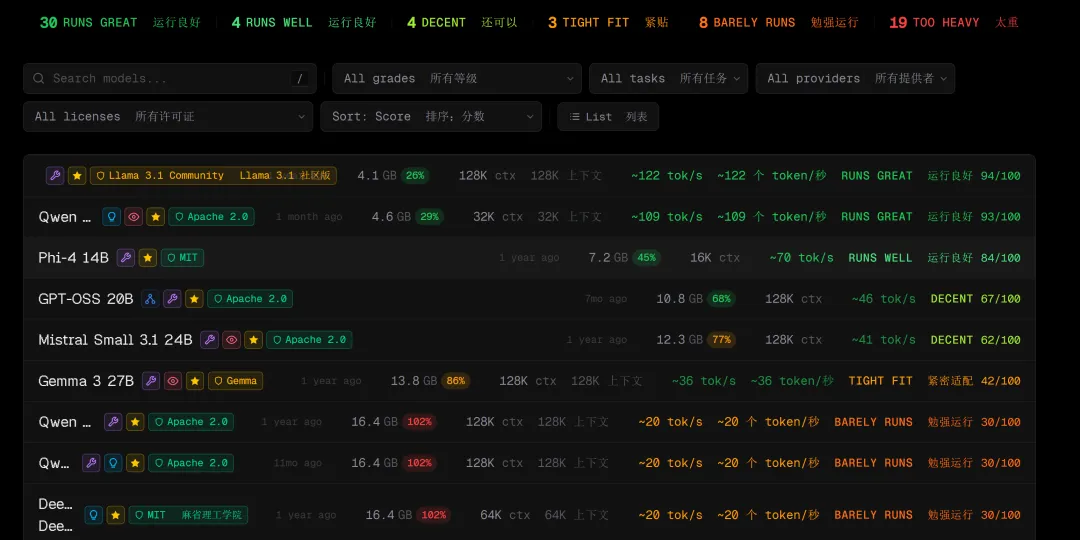
Task: Filter by the 19 TOO HEAVY summary
Action: [x=954, y=23]
